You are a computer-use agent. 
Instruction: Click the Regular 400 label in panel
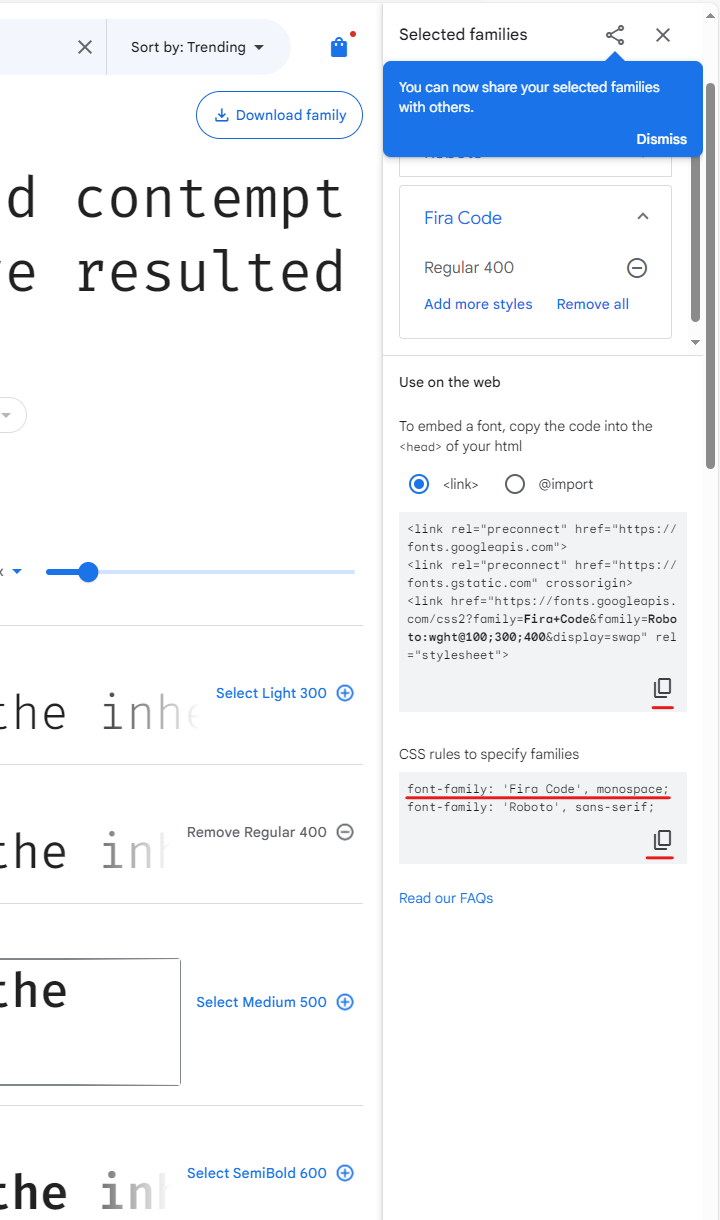tap(469, 268)
